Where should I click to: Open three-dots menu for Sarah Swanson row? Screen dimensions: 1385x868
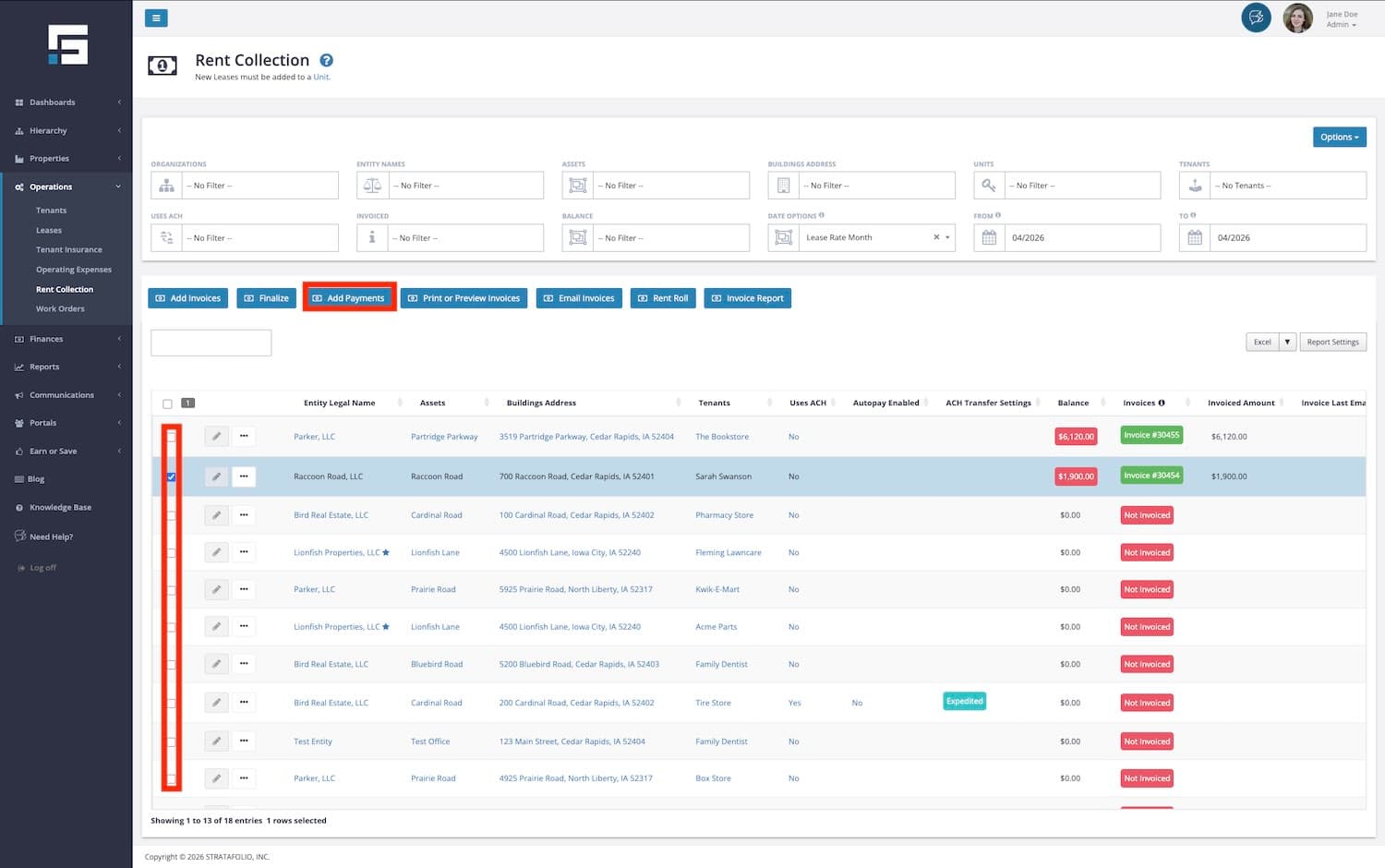244,476
